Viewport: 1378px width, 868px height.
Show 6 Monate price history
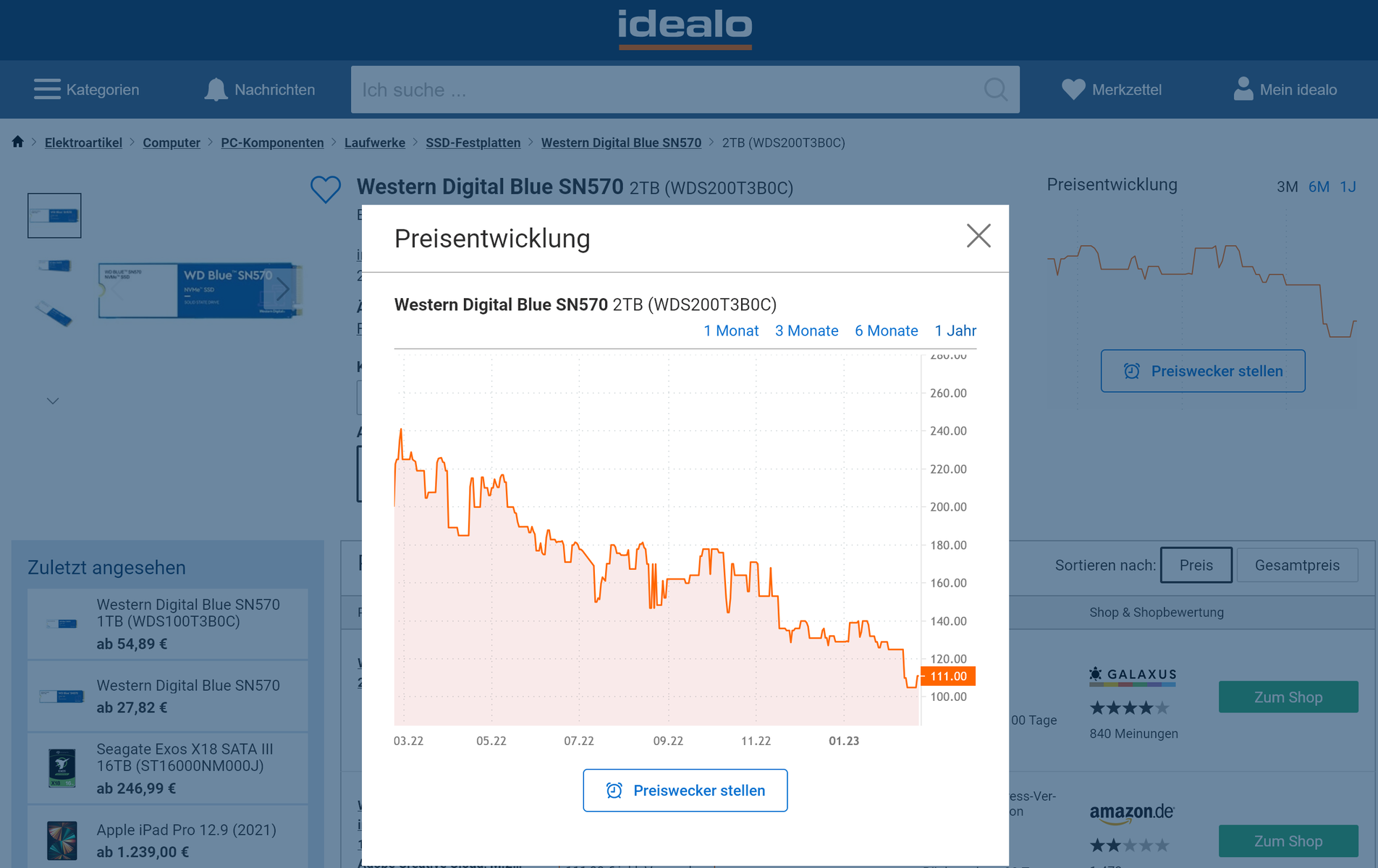[x=886, y=331]
